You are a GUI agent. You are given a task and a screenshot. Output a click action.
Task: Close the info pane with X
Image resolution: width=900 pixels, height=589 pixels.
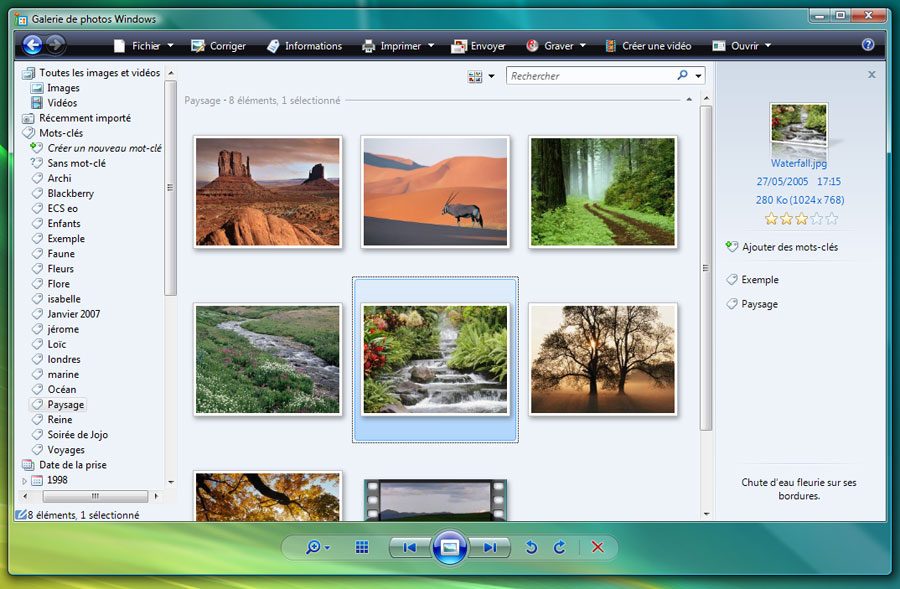(871, 74)
